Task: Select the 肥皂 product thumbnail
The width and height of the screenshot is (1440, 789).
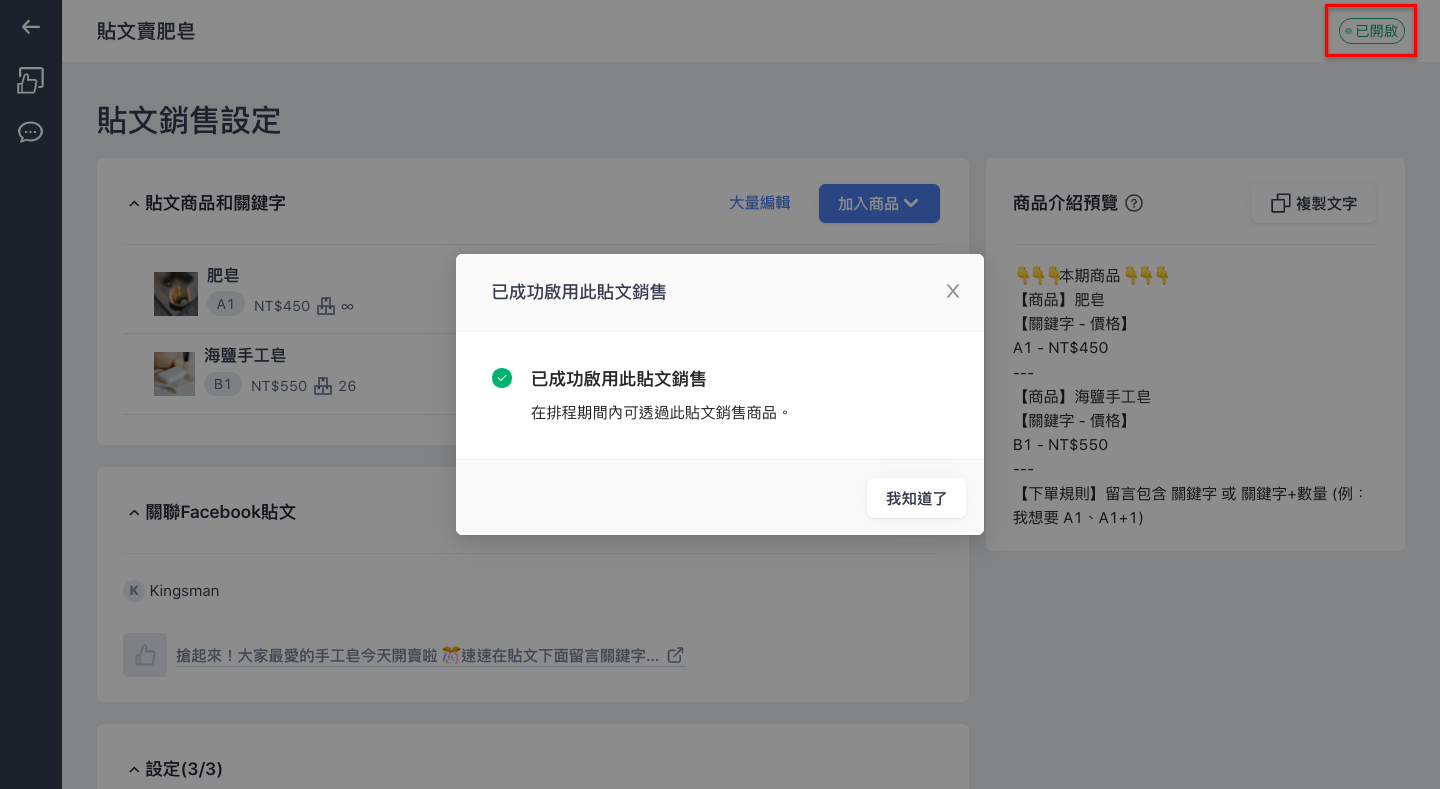Action: [176, 294]
